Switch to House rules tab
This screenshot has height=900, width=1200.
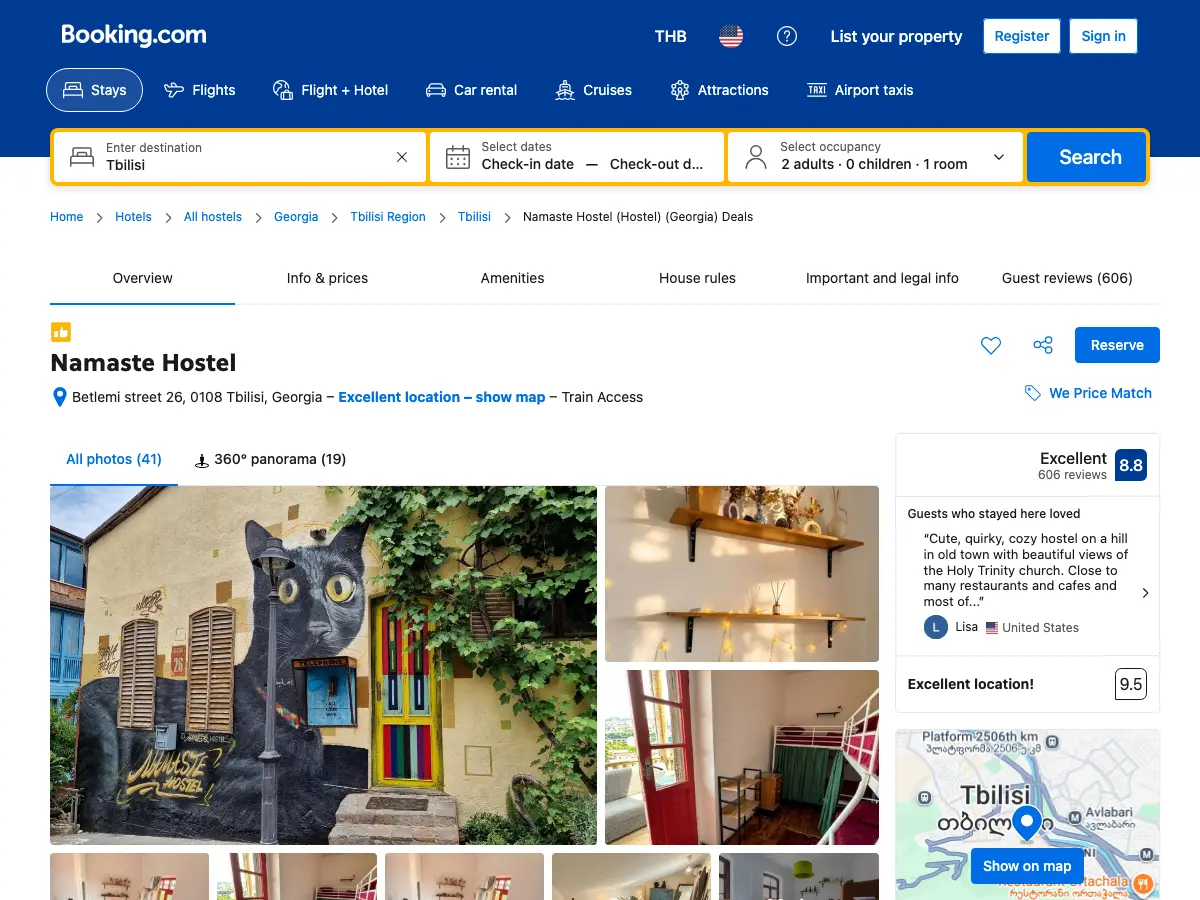pyautogui.click(x=697, y=279)
